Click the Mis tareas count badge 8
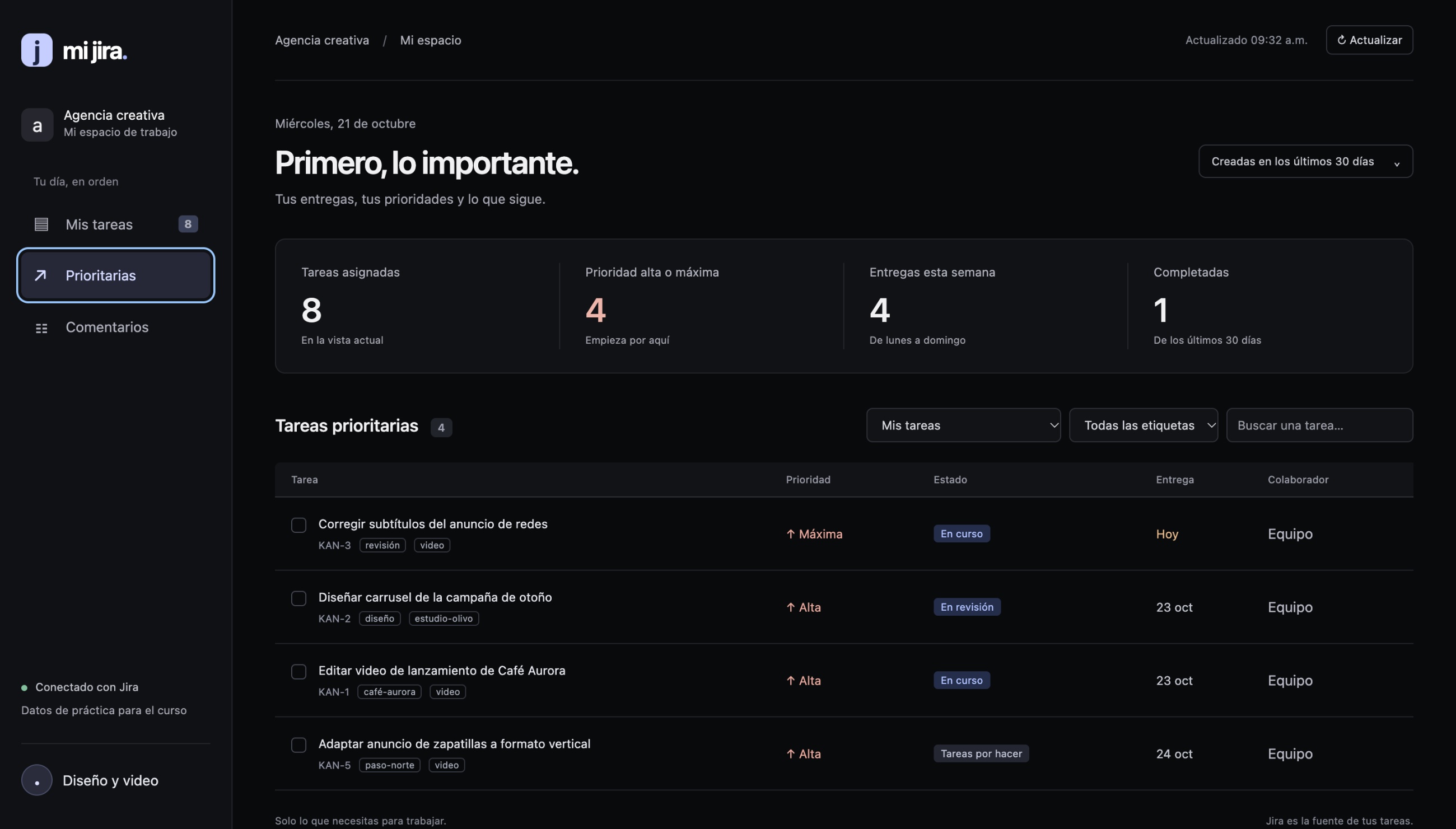Image resolution: width=1456 pixels, height=829 pixels. [x=188, y=224]
